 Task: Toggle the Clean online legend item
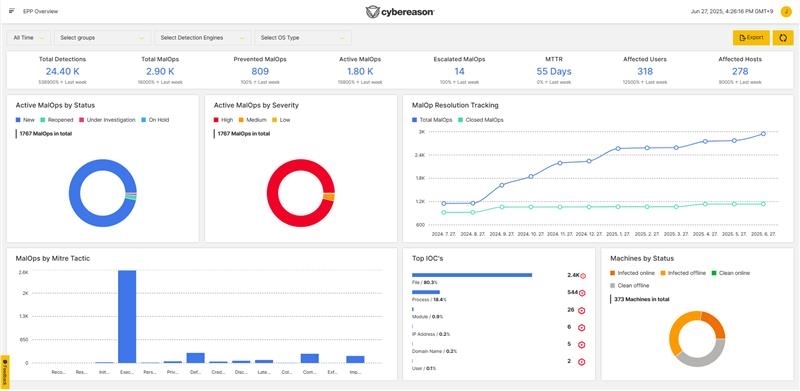pos(731,273)
